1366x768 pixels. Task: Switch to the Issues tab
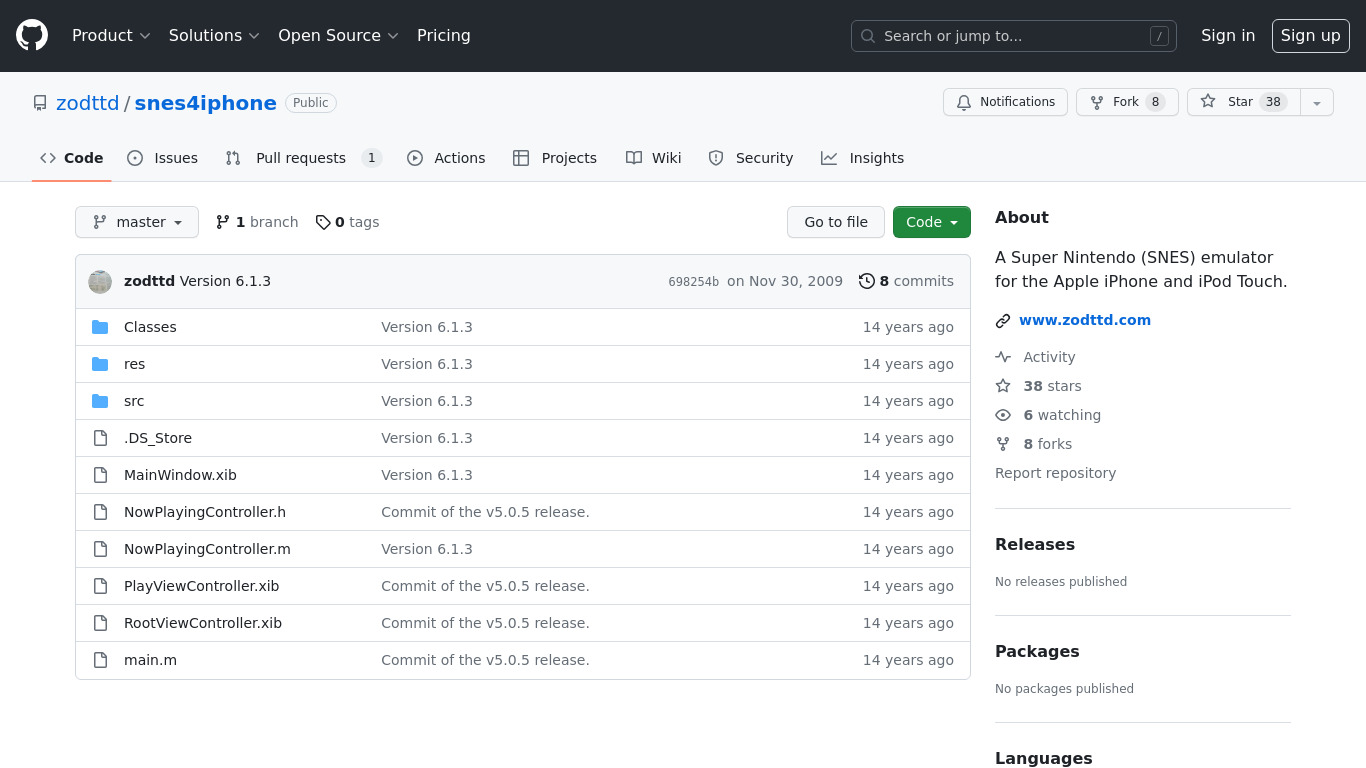tap(162, 158)
